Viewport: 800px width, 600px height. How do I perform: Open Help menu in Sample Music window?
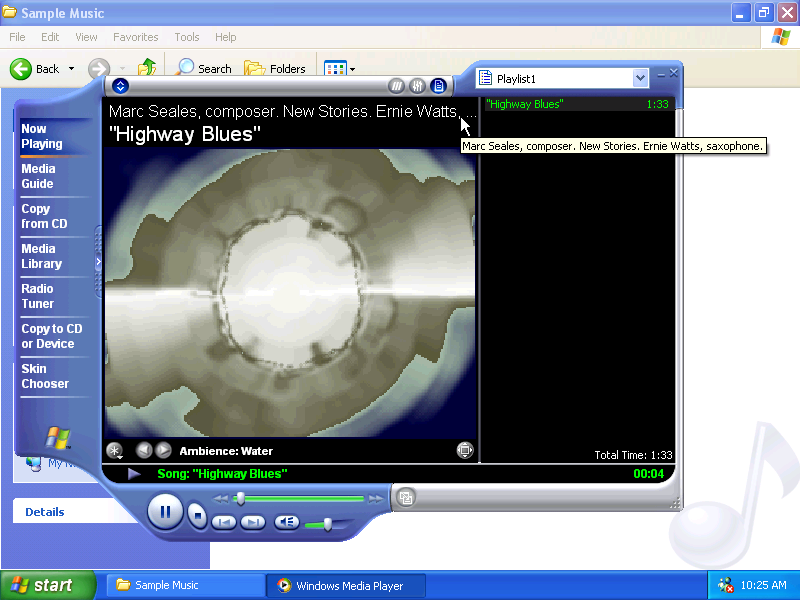point(226,37)
